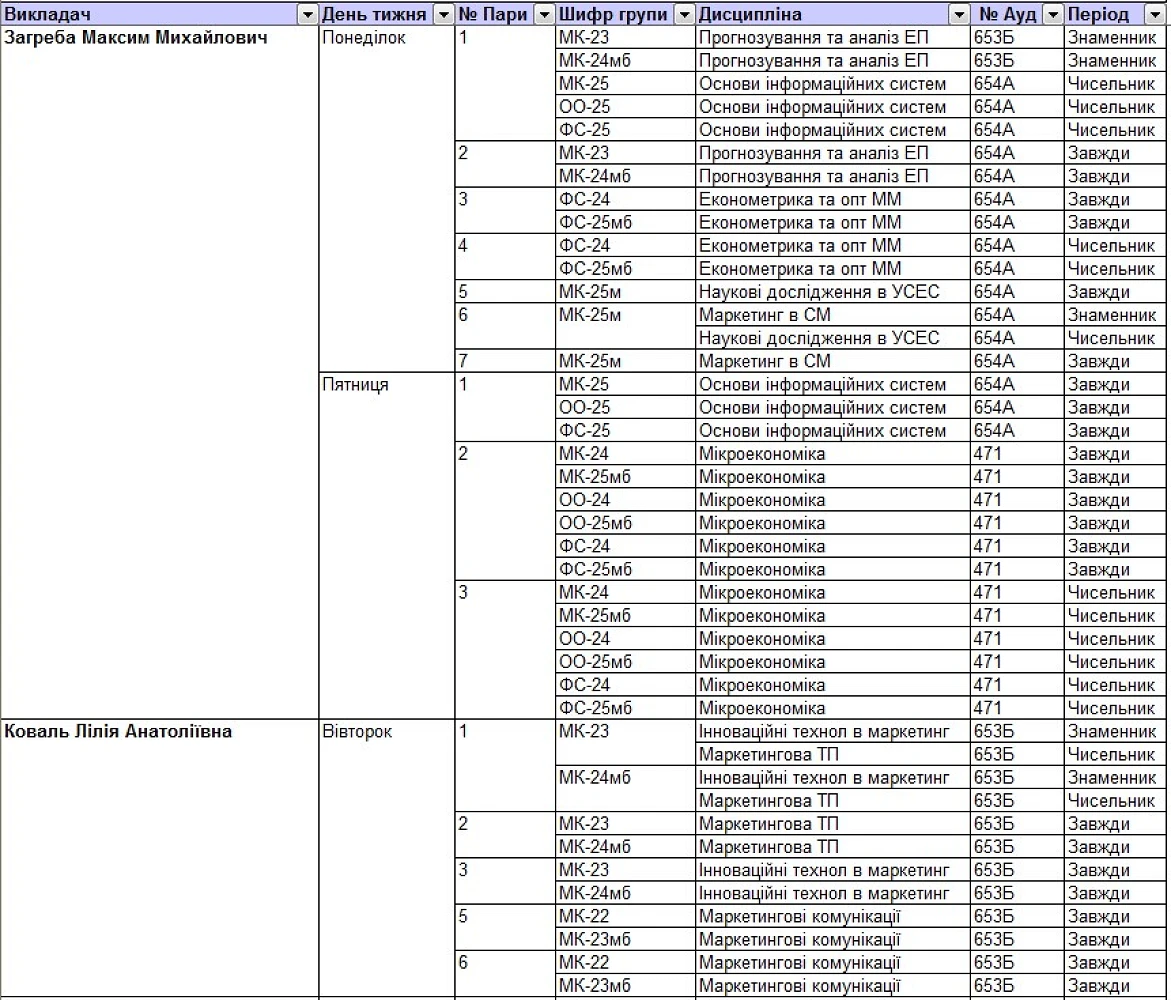Select the Коваль Лілія Анатоліївна teacher cell
The image size is (1171, 1000).
tap(118, 731)
